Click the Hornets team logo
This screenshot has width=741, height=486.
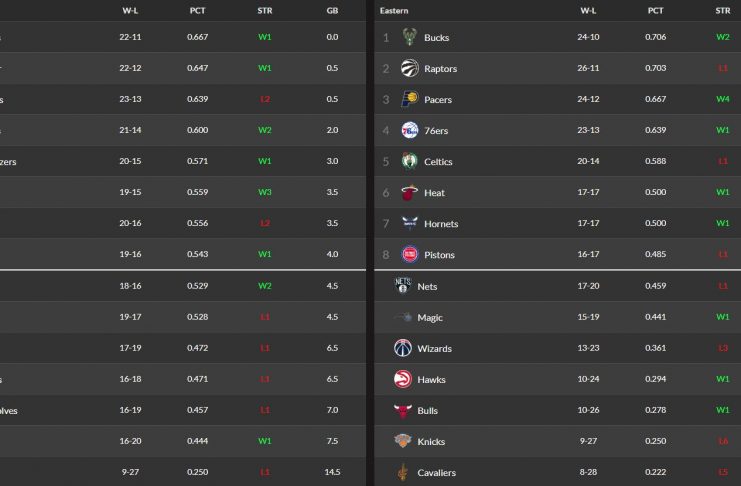click(x=409, y=224)
